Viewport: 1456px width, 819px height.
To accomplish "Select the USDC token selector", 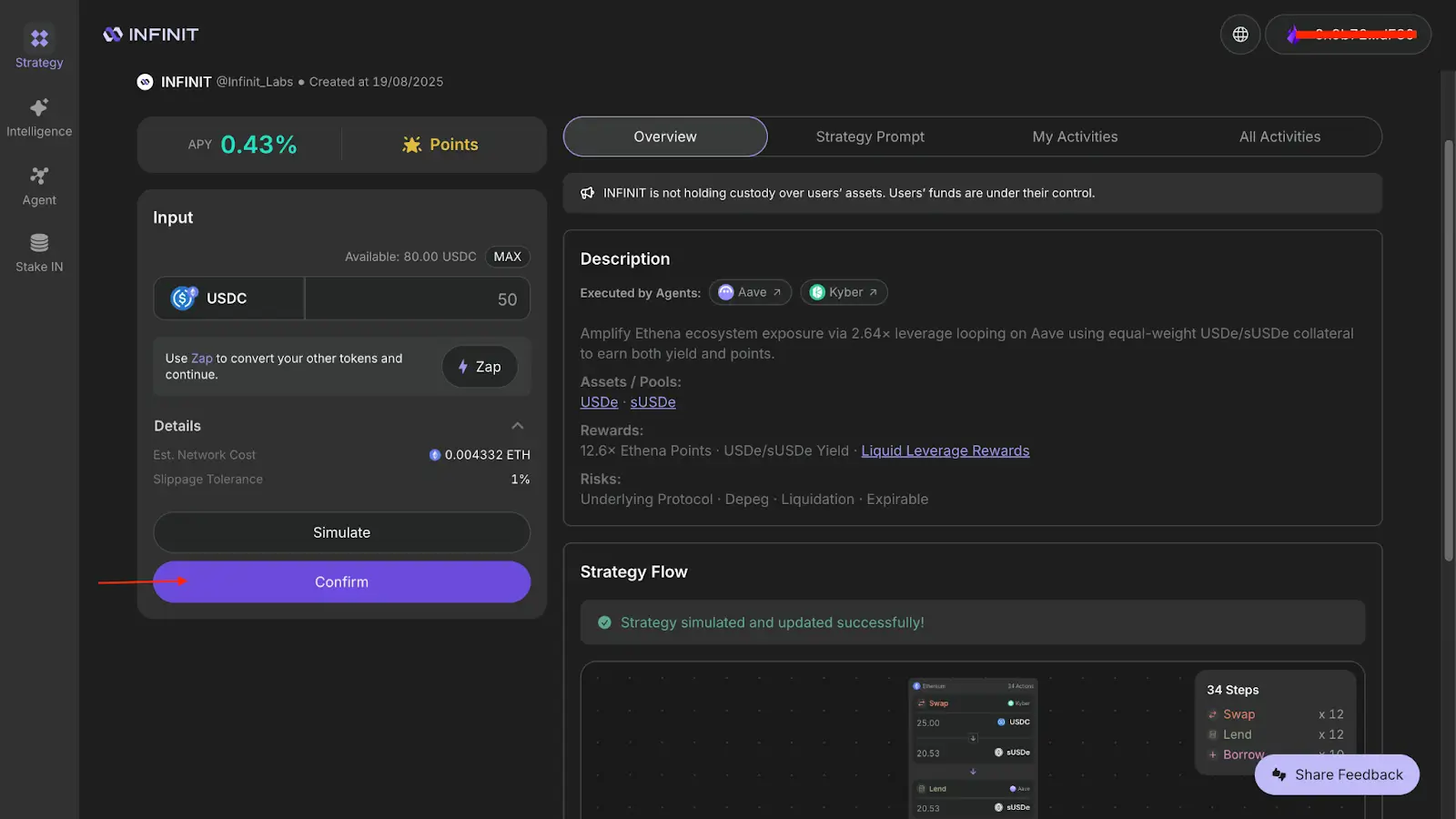I will click(x=228, y=298).
